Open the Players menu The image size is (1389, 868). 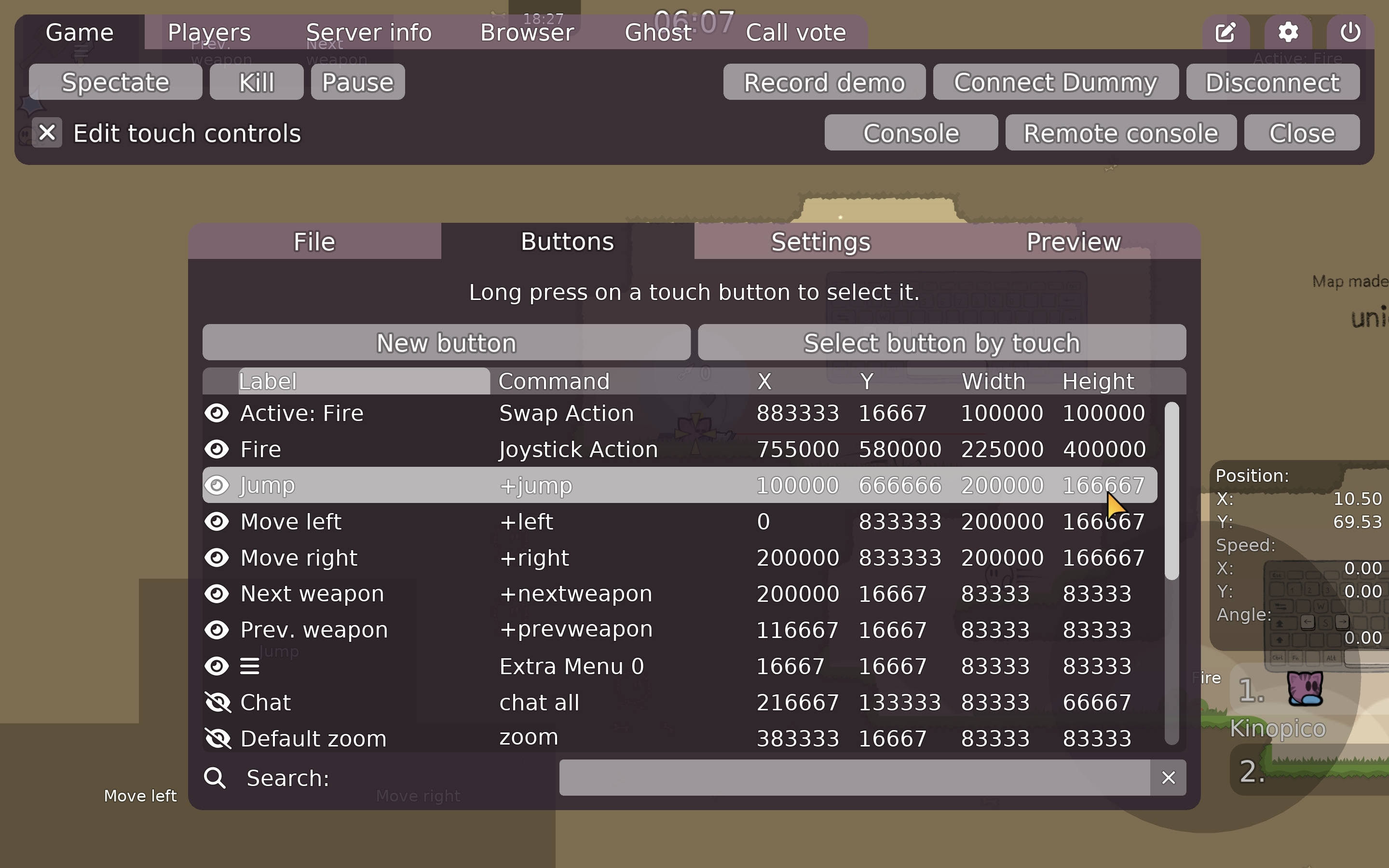pyautogui.click(x=208, y=33)
